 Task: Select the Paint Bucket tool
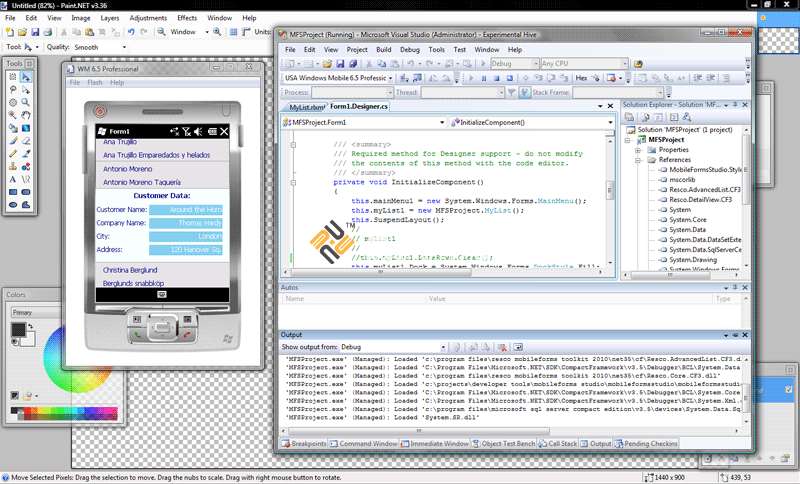pos(12,128)
